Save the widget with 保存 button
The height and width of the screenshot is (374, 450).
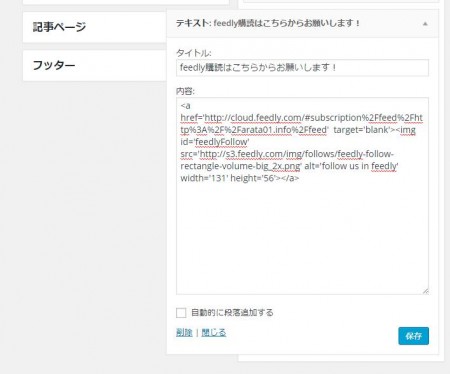pos(413,336)
